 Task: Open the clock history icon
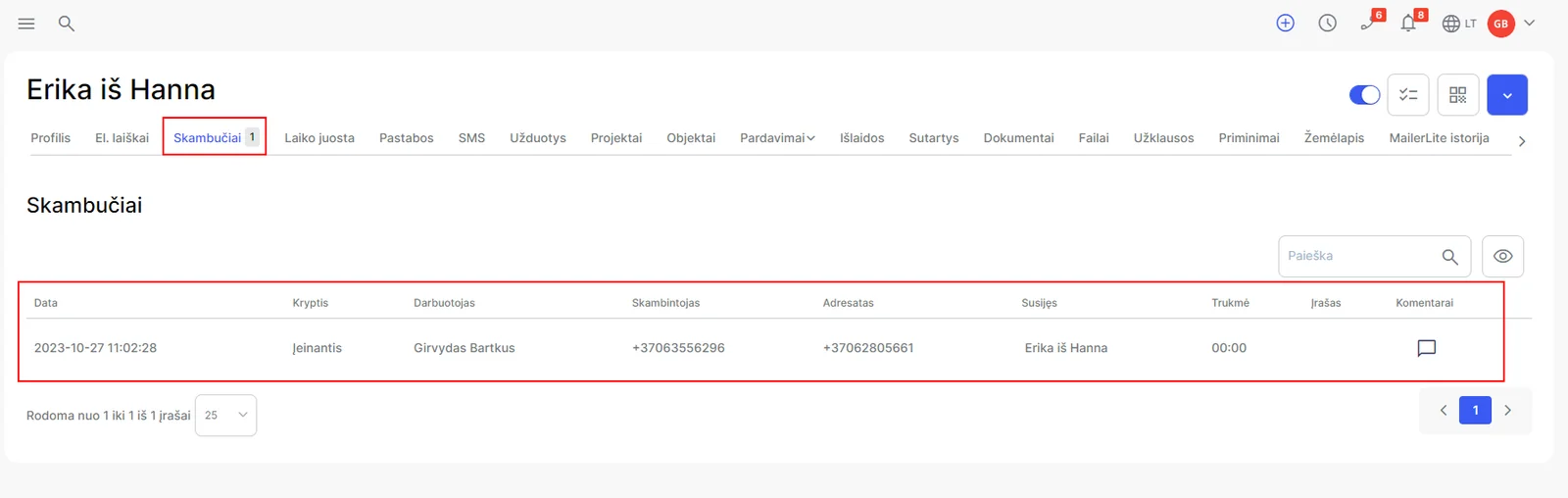pos(1328,24)
